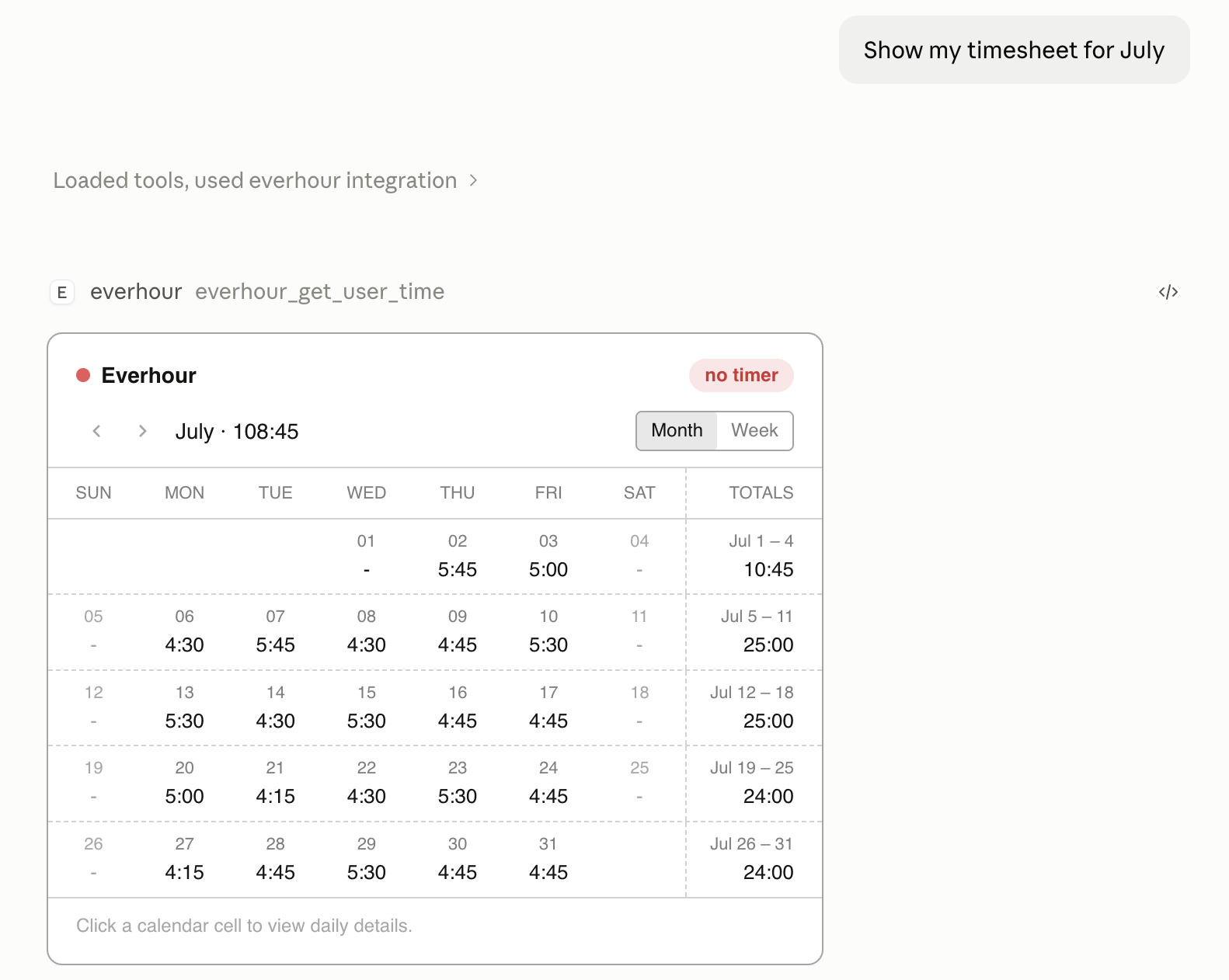Click the TOTALS column header
1229x980 pixels.
761,493
